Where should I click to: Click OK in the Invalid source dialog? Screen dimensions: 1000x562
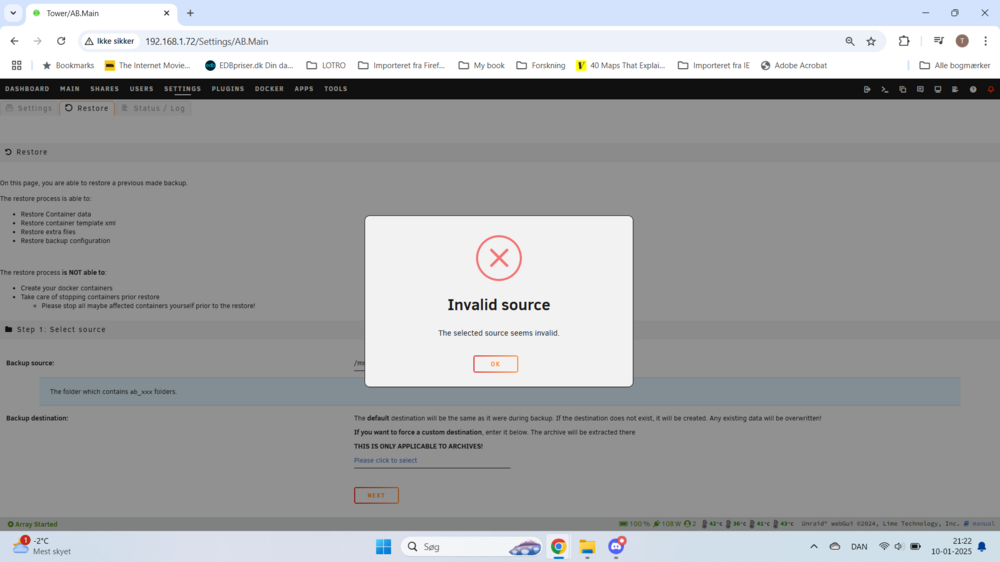495,364
